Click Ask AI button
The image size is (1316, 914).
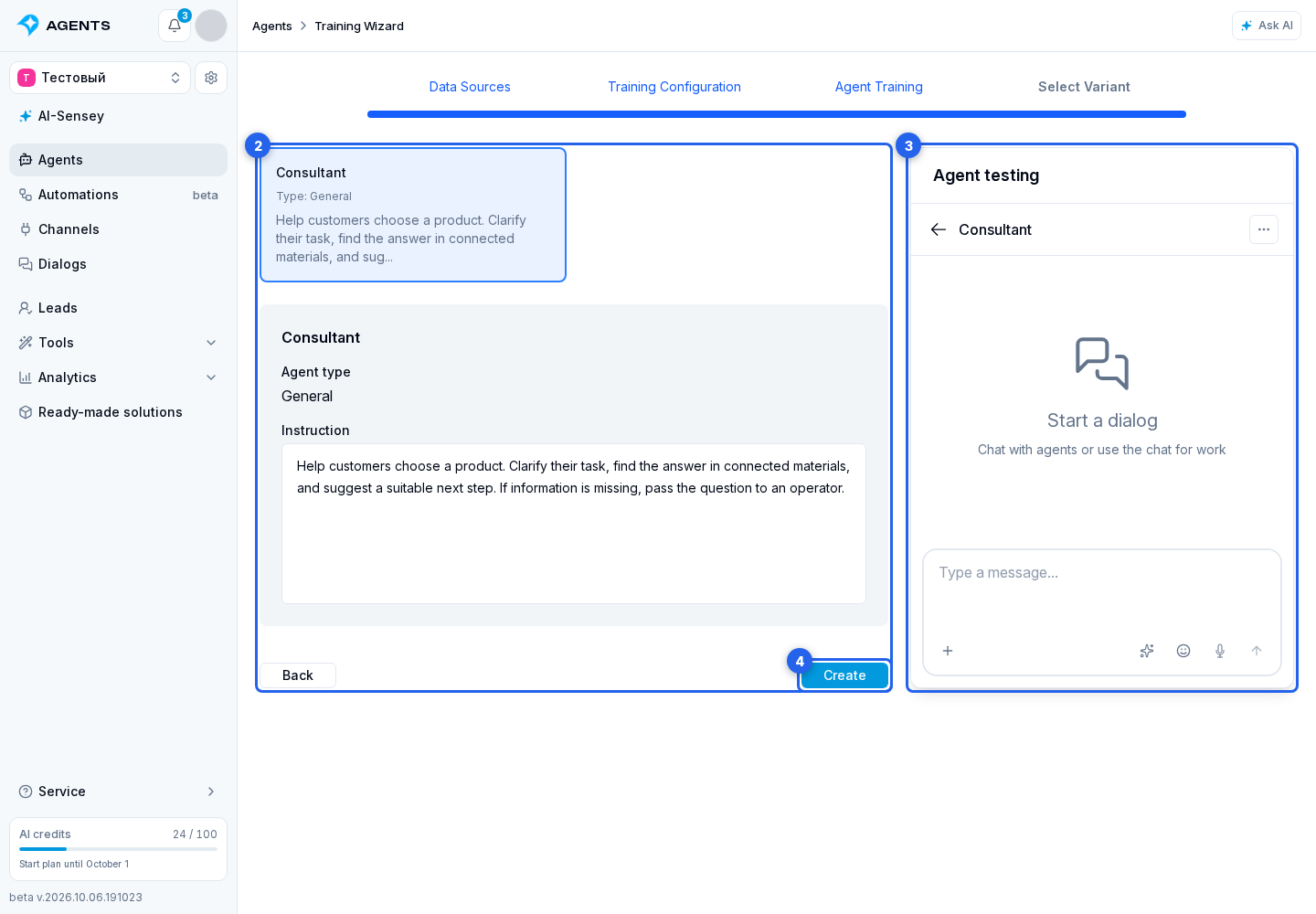coord(1267,26)
